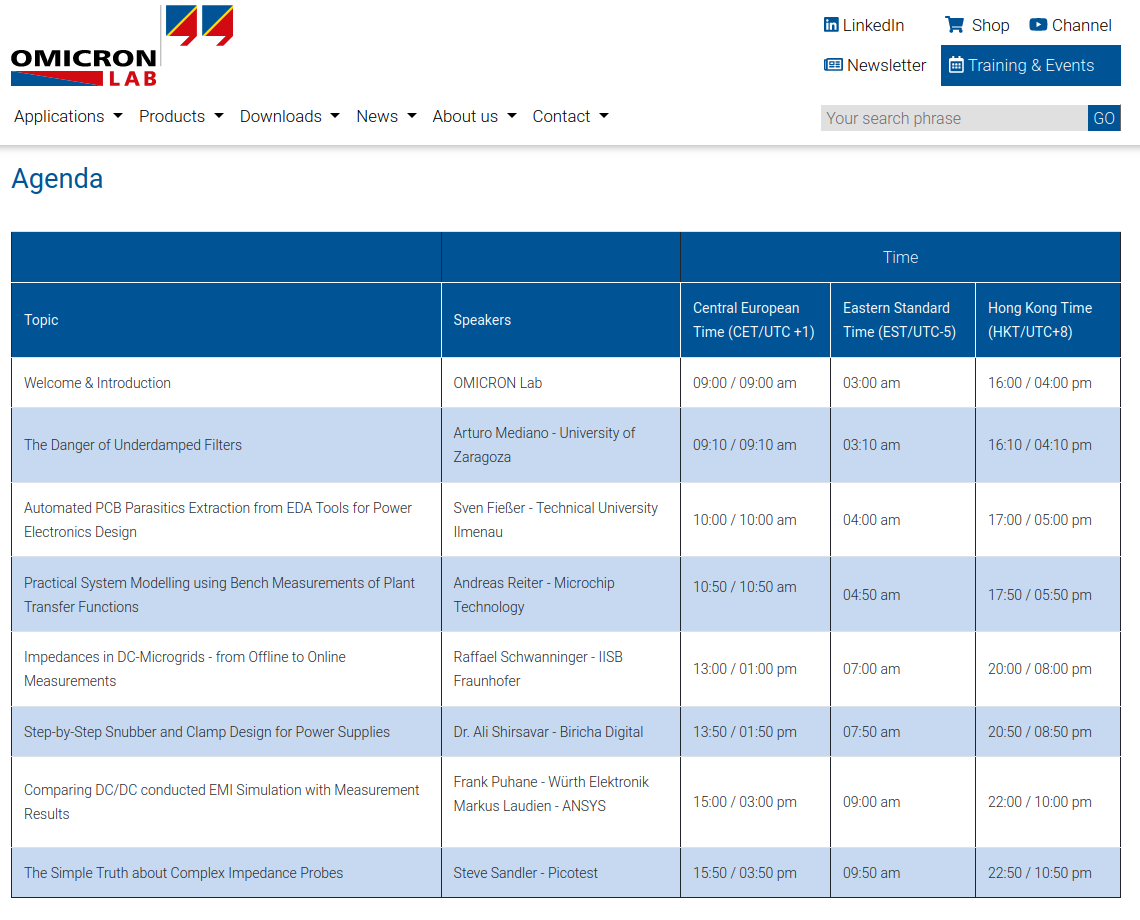Expand the About us dropdown arrow
Image resolution: width=1140 pixels, height=920 pixels.
click(x=512, y=116)
